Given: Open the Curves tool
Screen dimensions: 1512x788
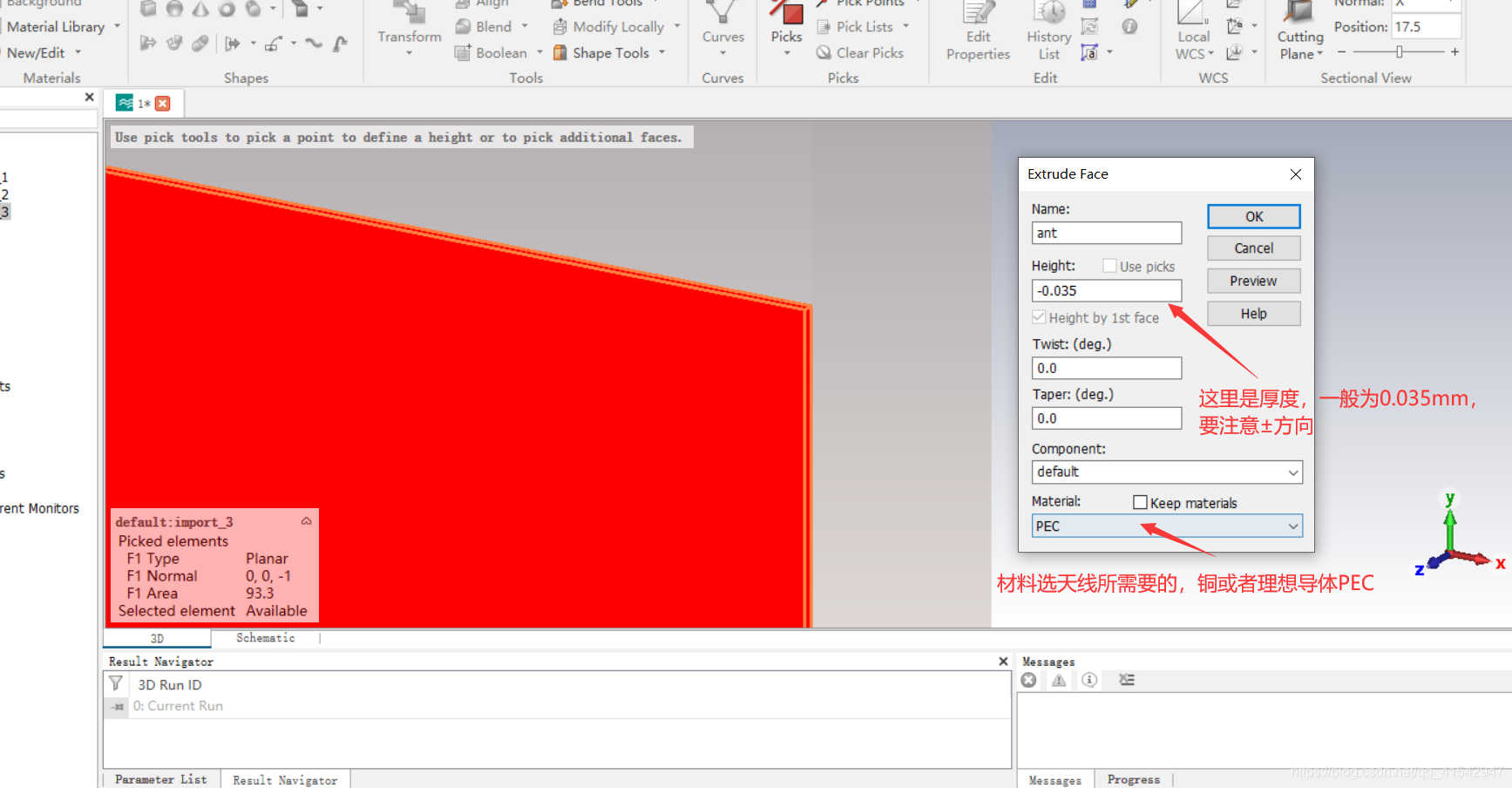Looking at the screenshot, I should (722, 26).
